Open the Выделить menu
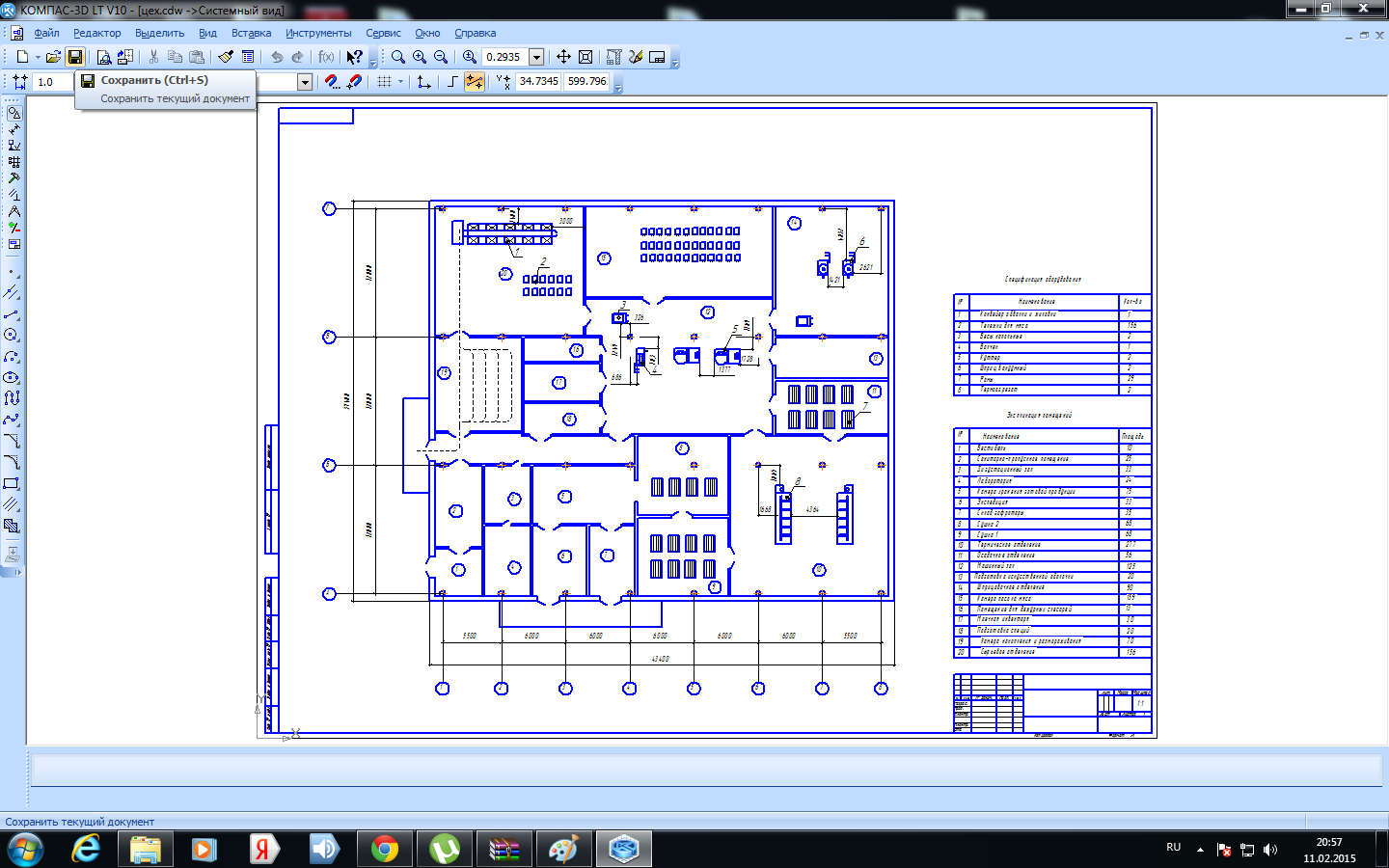Screen dimensions: 1389x868 [x=159, y=33]
